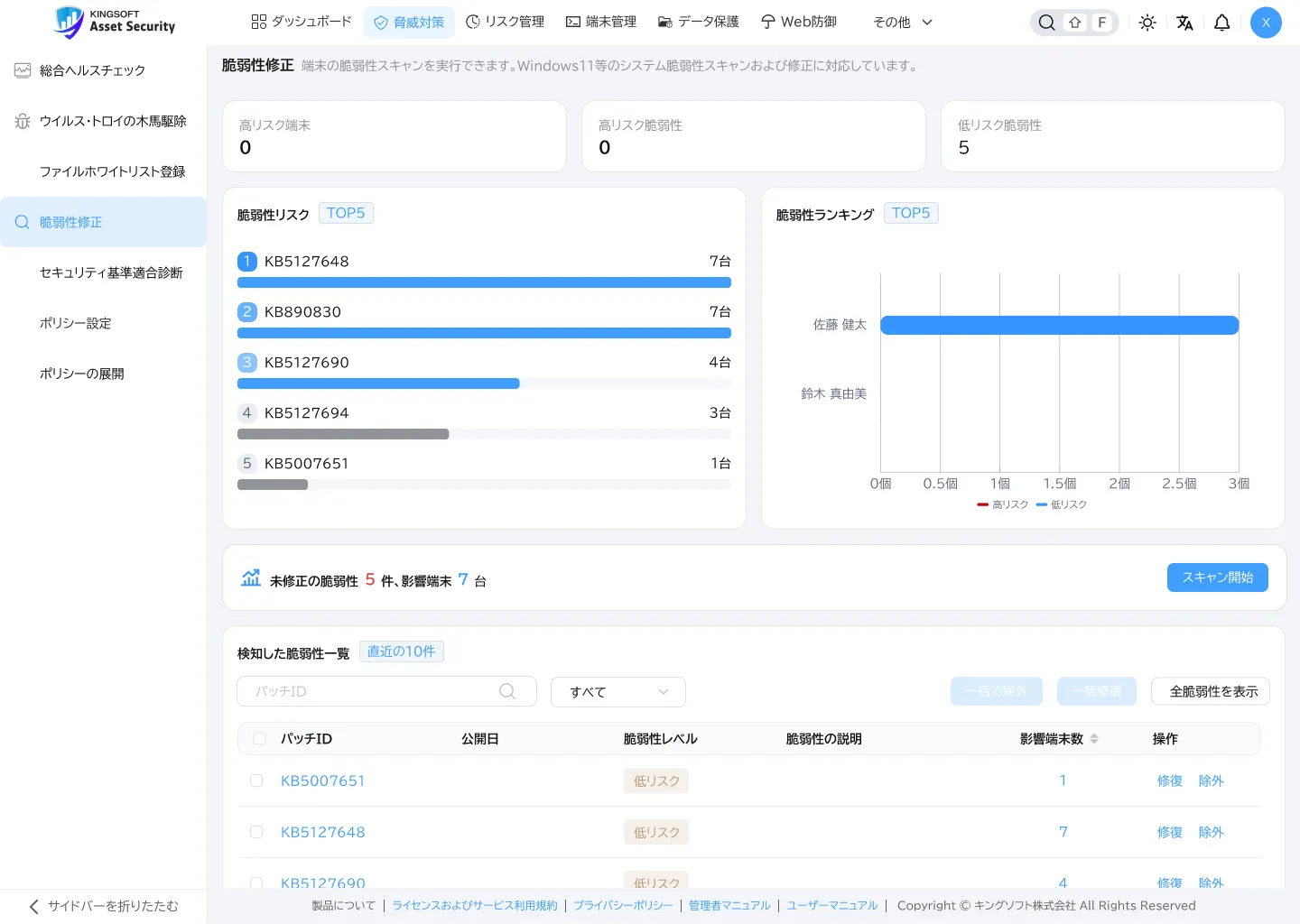
Task: Toggle the light/dark theme sun icon
Action: click(x=1147, y=23)
